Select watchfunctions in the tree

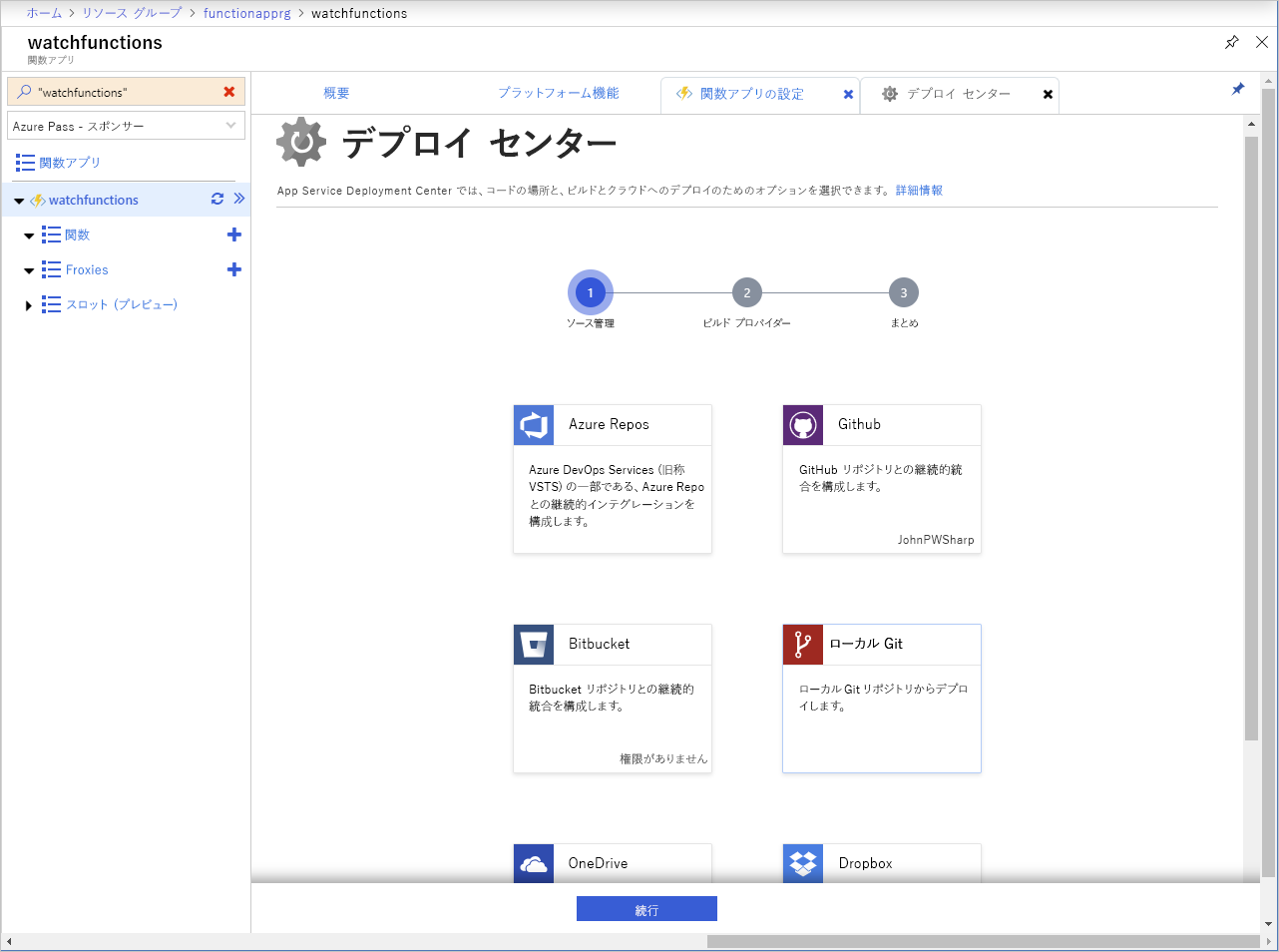94,200
